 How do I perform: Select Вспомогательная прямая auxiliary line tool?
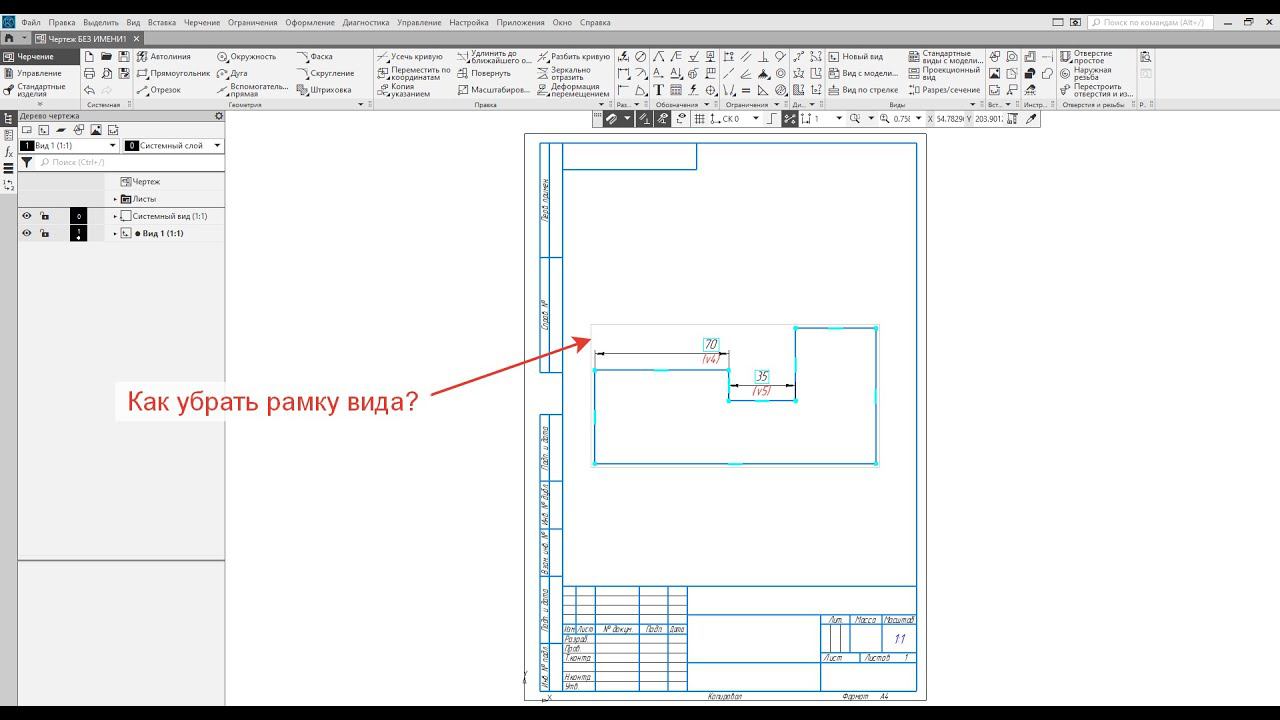(252, 90)
